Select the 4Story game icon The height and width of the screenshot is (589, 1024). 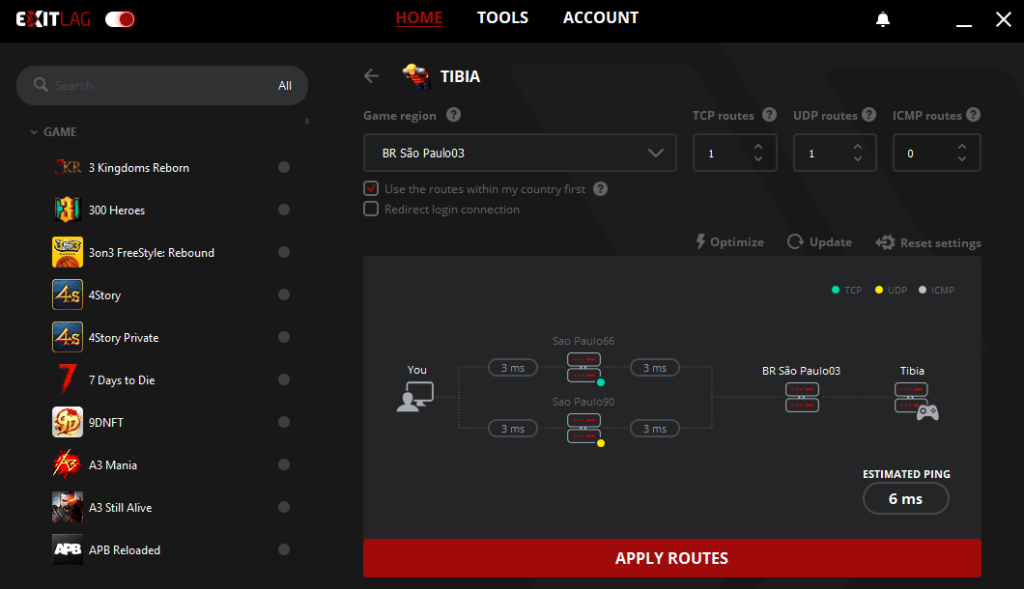67,294
